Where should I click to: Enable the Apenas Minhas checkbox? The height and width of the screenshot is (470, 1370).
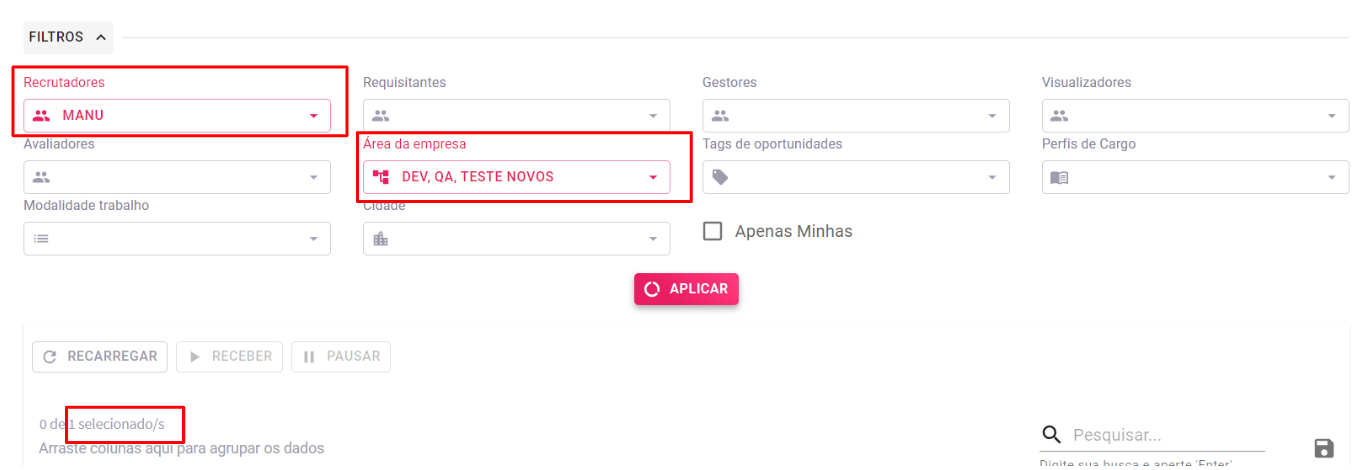tap(713, 231)
